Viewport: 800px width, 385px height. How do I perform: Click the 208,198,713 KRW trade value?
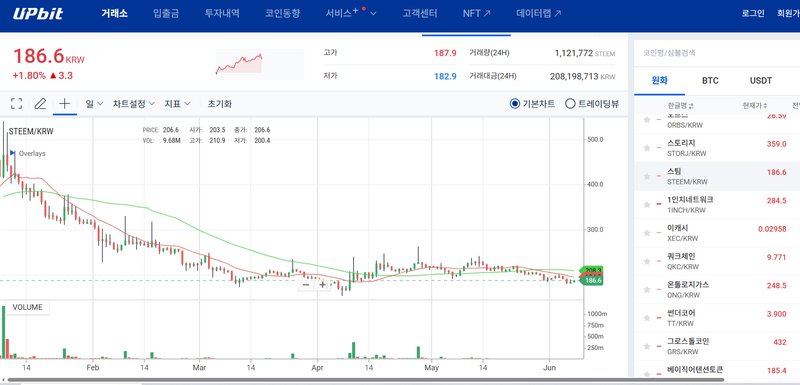coord(582,76)
